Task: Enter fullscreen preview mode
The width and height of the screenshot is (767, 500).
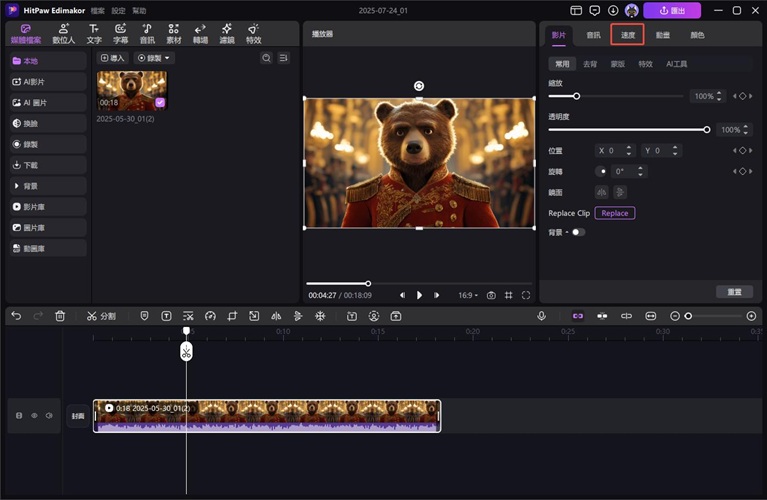Action: pyautogui.click(x=526, y=295)
